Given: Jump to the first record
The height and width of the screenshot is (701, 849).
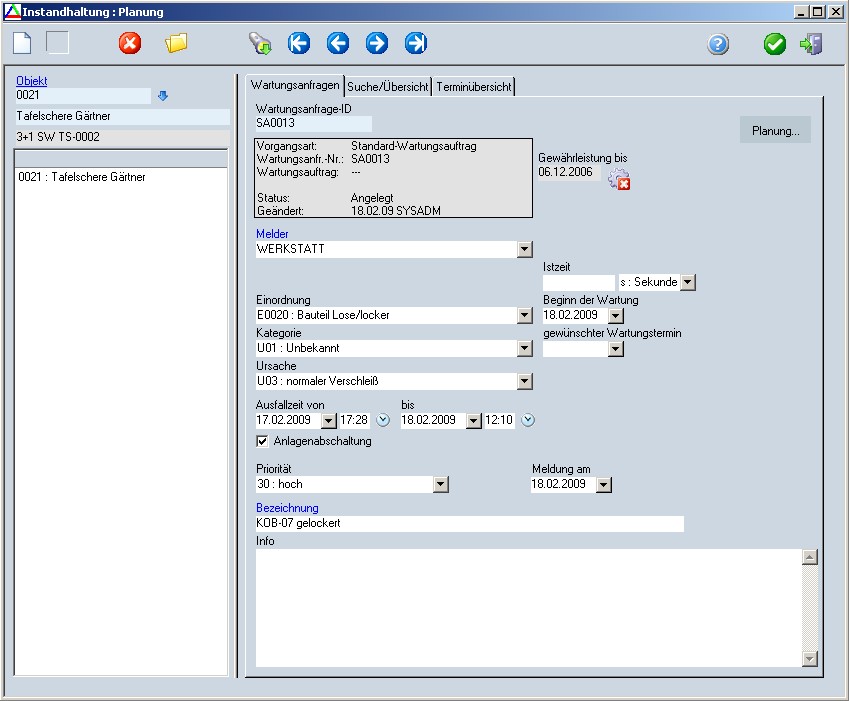Looking at the screenshot, I should click(299, 43).
